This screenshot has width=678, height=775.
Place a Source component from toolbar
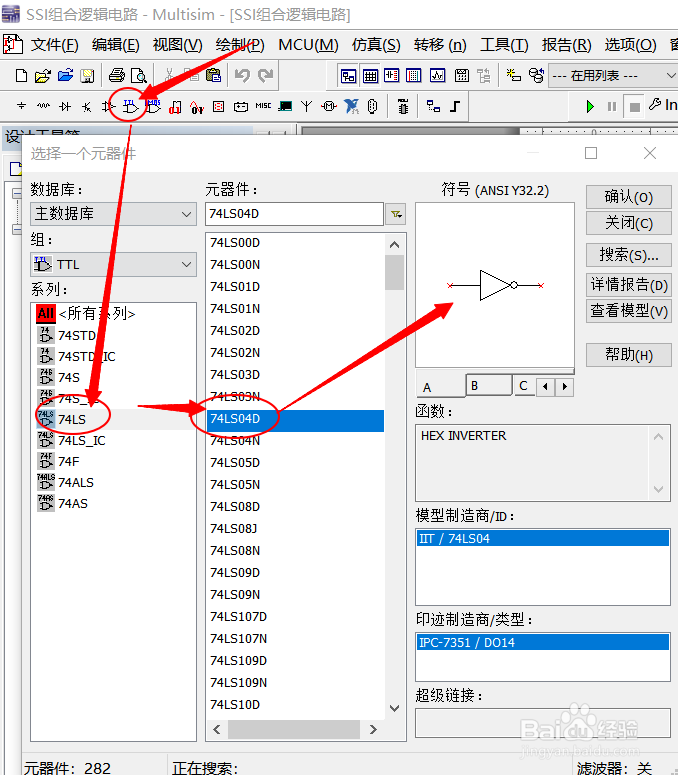point(21,106)
